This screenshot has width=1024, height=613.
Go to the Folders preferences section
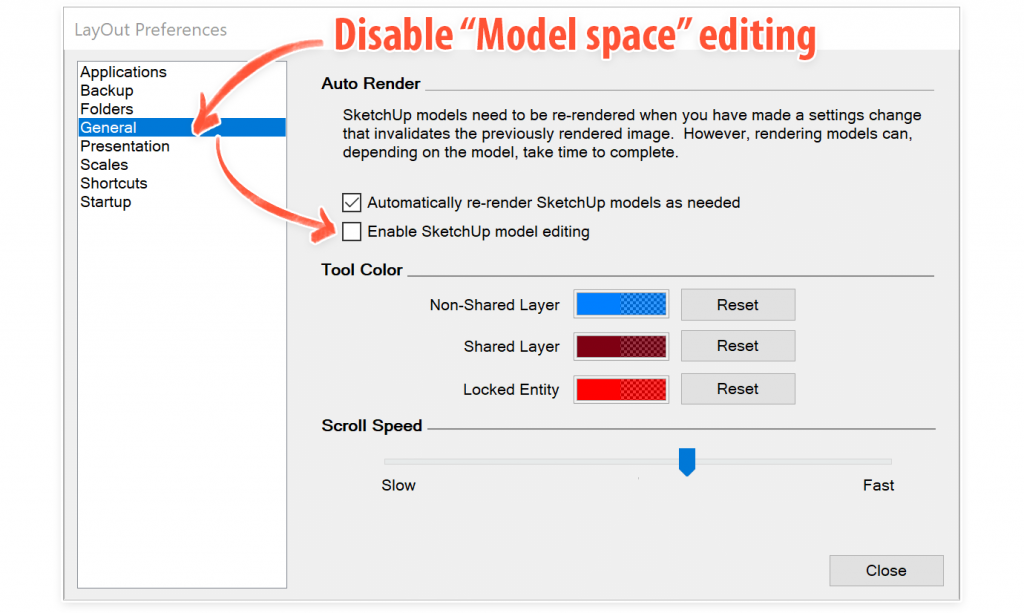(x=106, y=109)
